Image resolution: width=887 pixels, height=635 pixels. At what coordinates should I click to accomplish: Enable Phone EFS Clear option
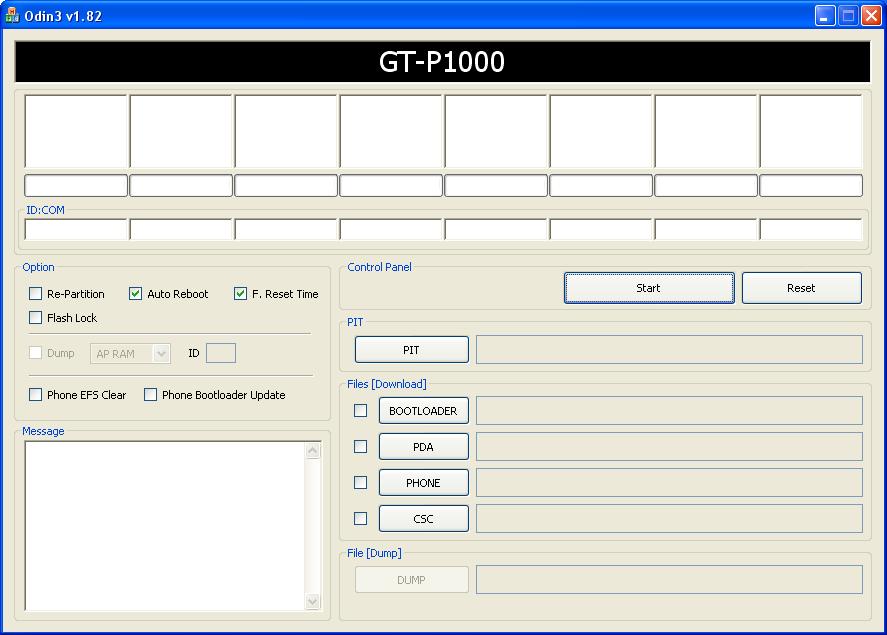coord(35,394)
